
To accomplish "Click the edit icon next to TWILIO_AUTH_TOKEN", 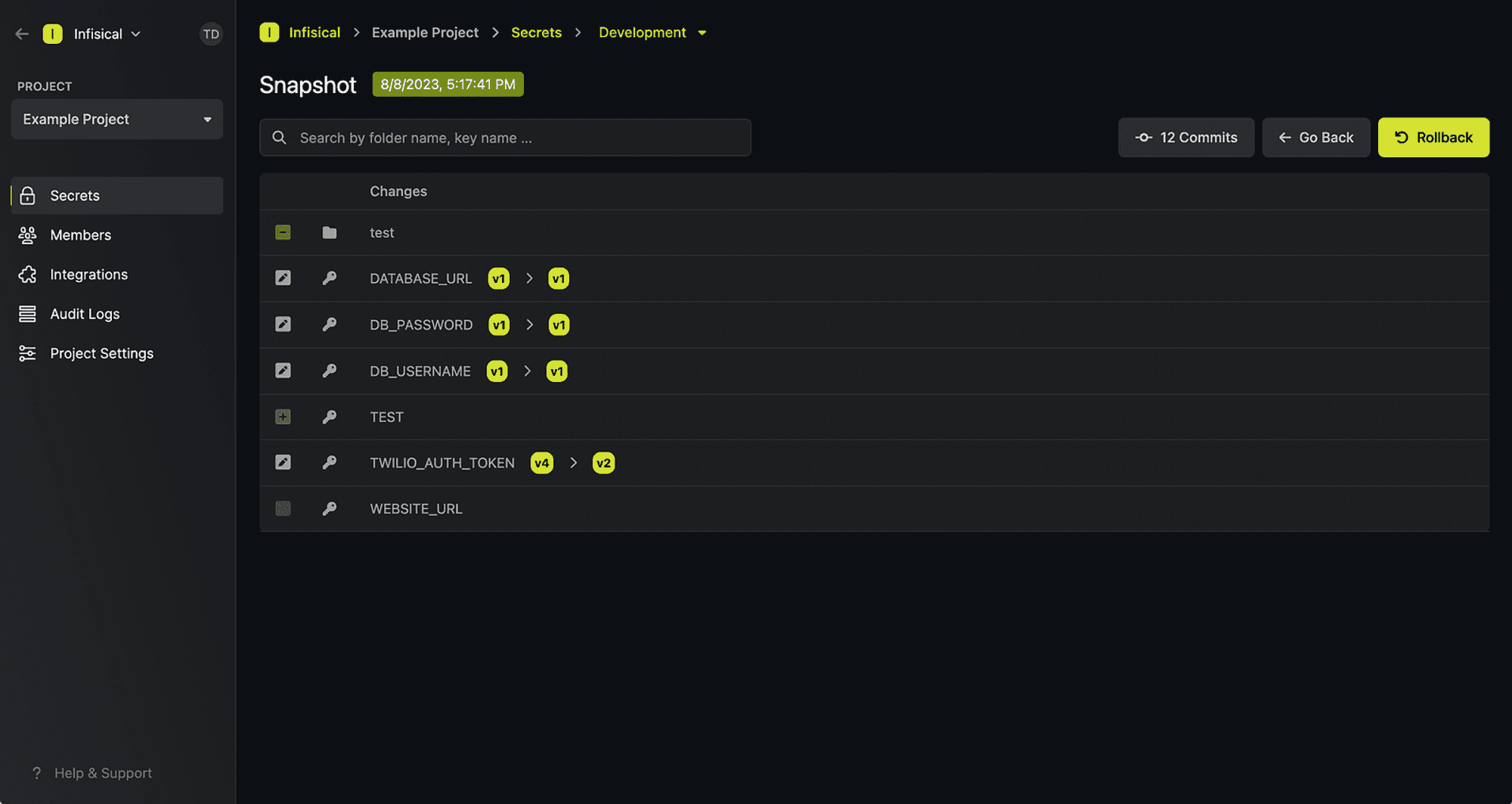I will coord(283,462).
